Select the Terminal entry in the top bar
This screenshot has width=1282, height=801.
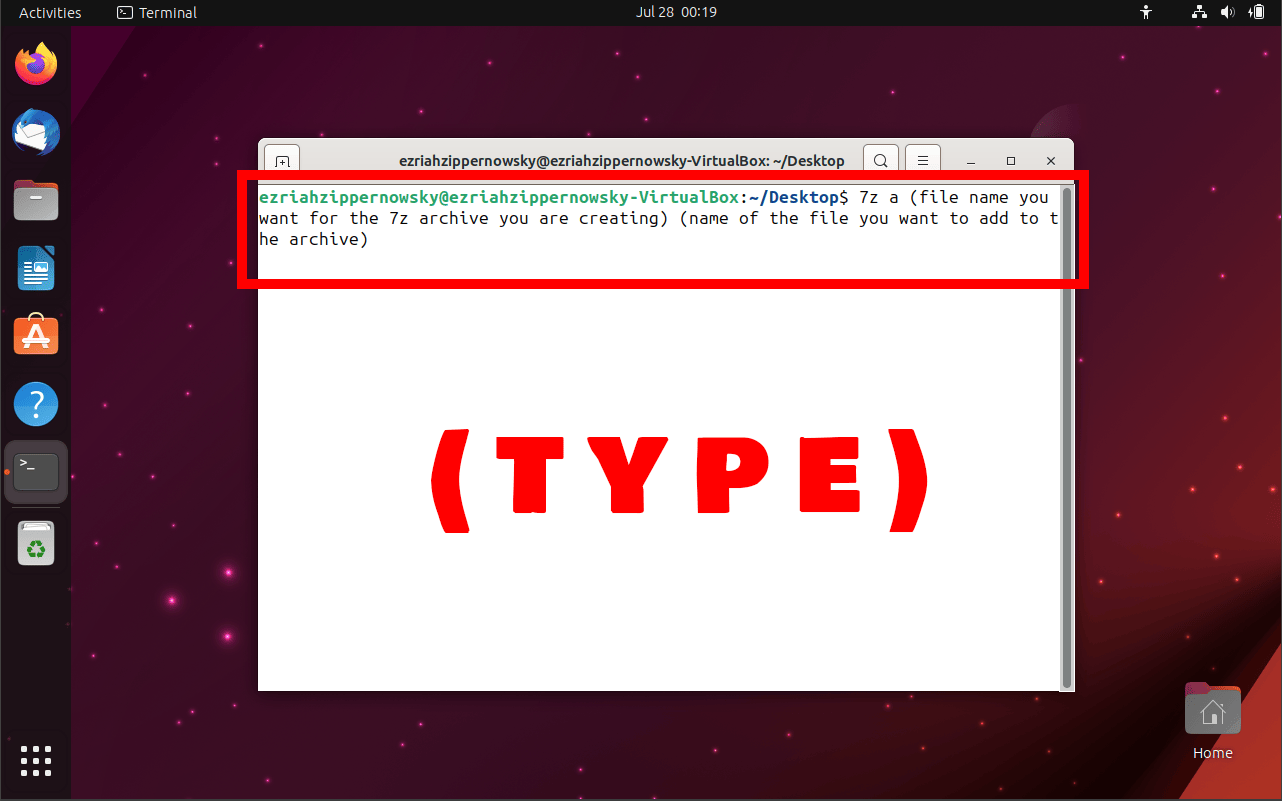coord(156,12)
